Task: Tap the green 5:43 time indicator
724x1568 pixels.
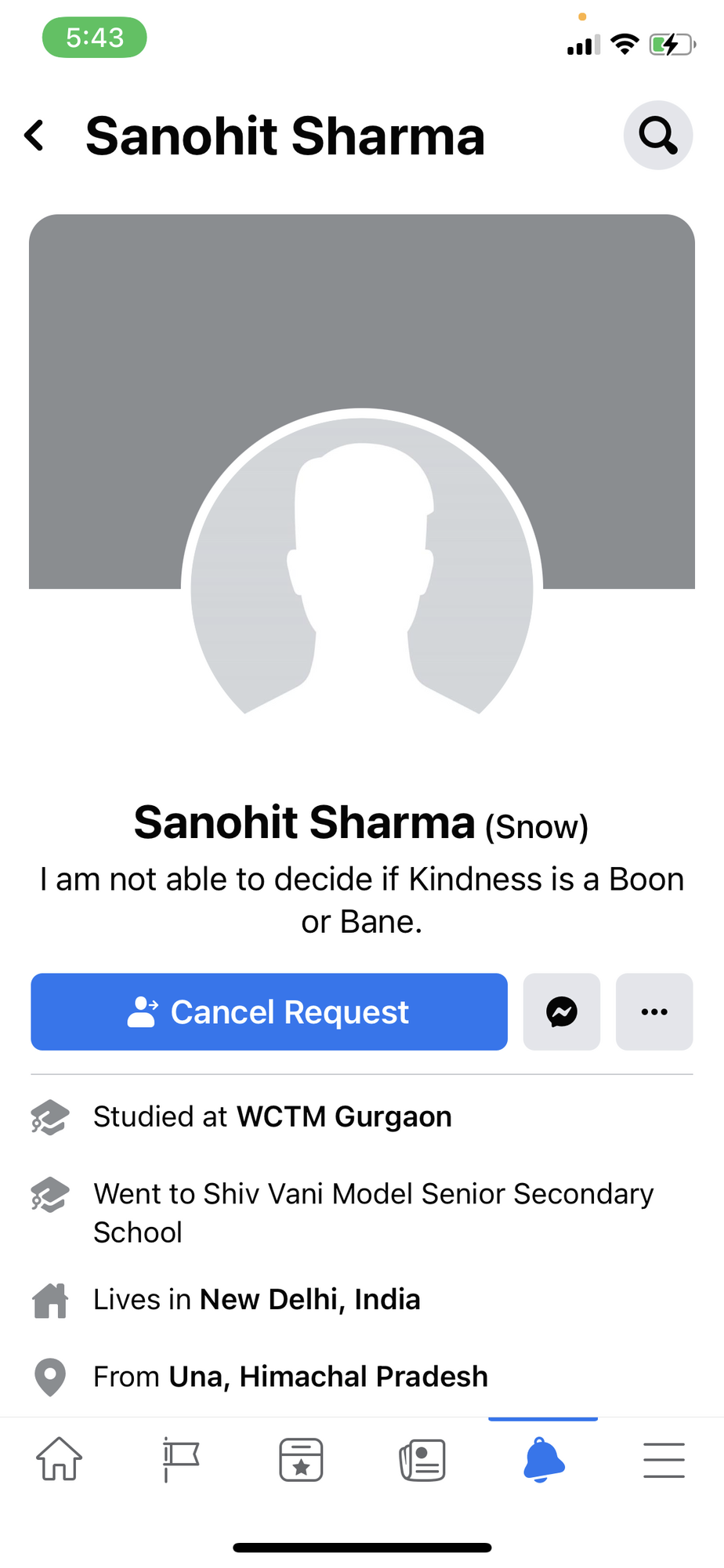Action: pos(94,37)
